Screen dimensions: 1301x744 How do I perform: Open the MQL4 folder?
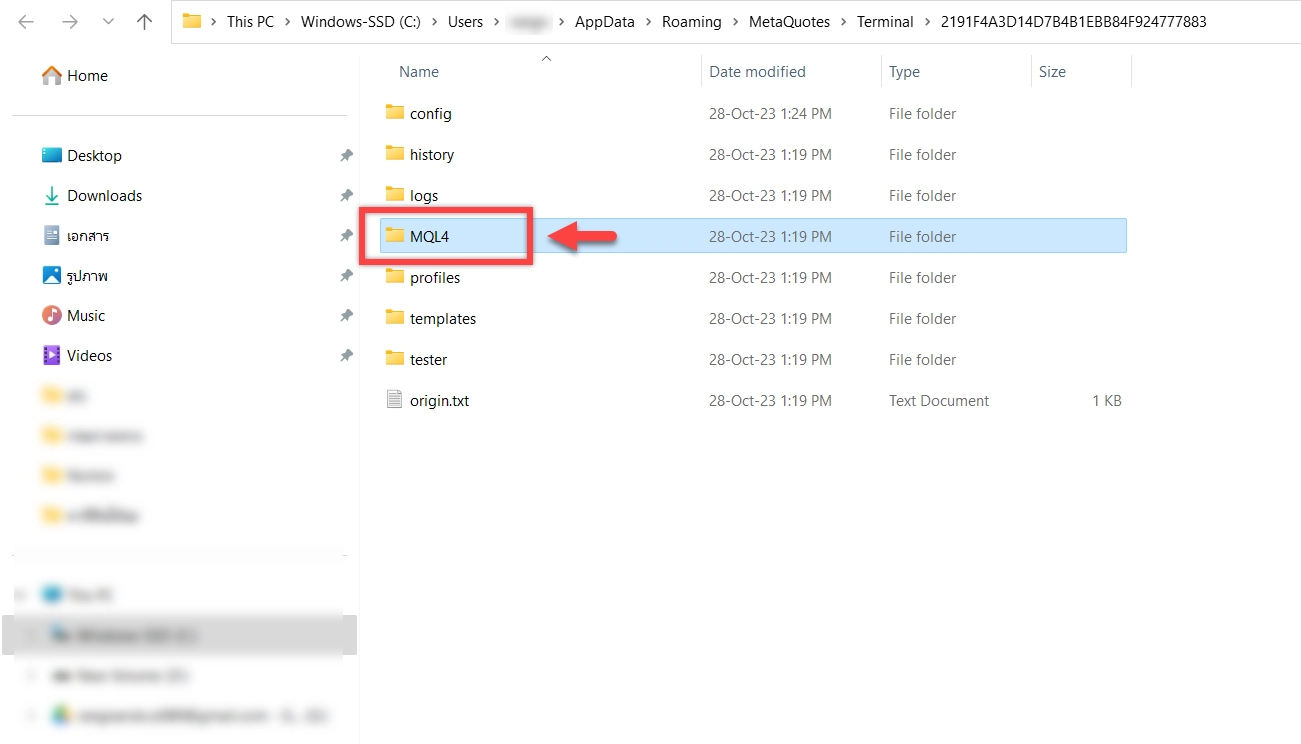point(430,237)
